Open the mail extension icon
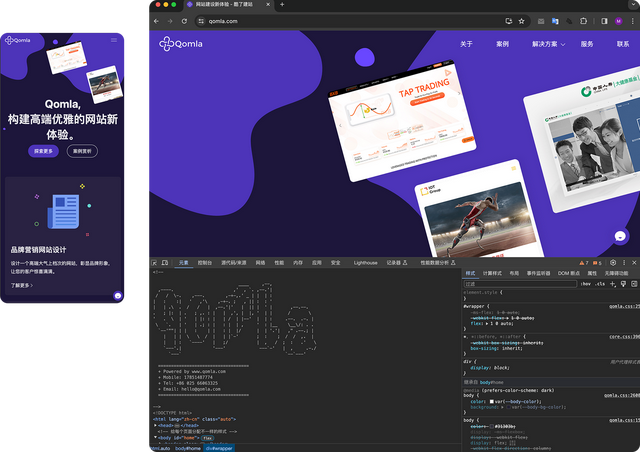 [x=541, y=21]
